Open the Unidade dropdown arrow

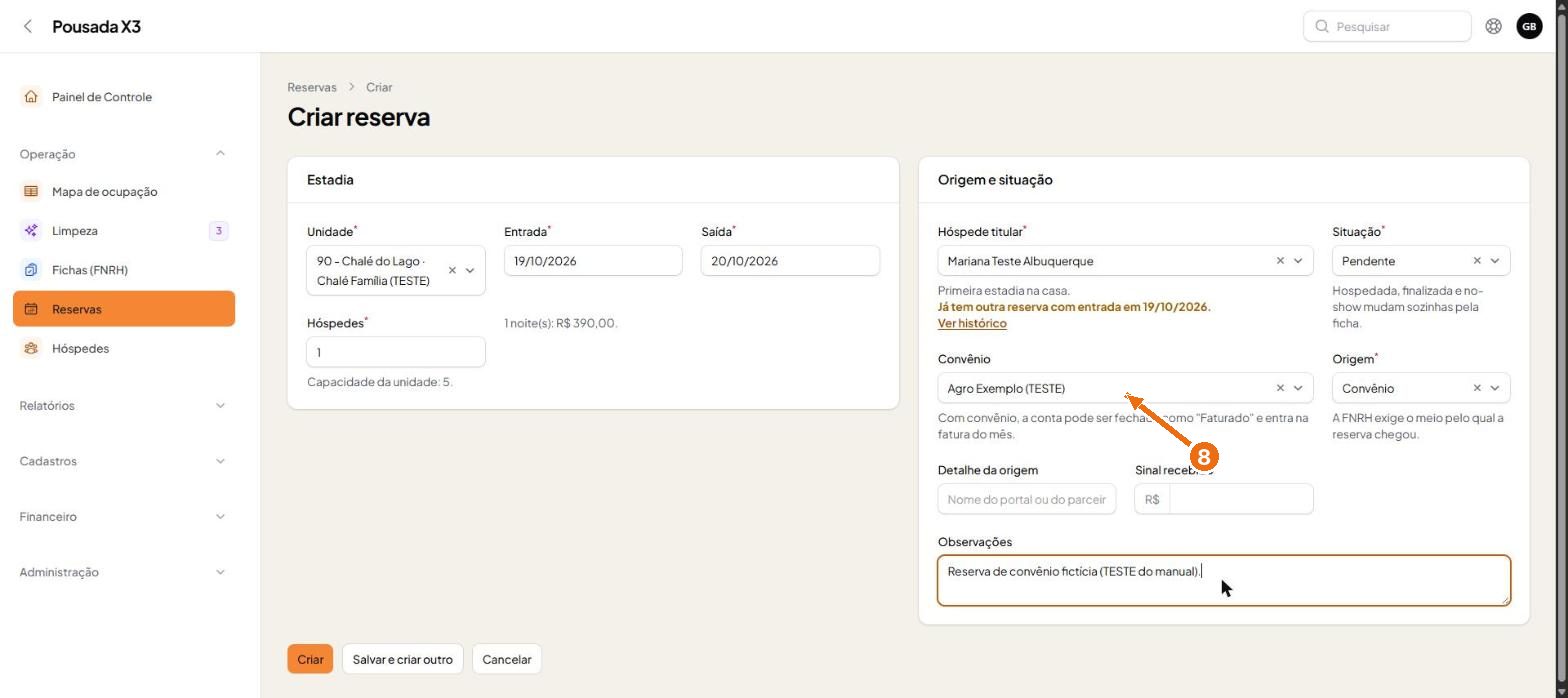point(470,270)
